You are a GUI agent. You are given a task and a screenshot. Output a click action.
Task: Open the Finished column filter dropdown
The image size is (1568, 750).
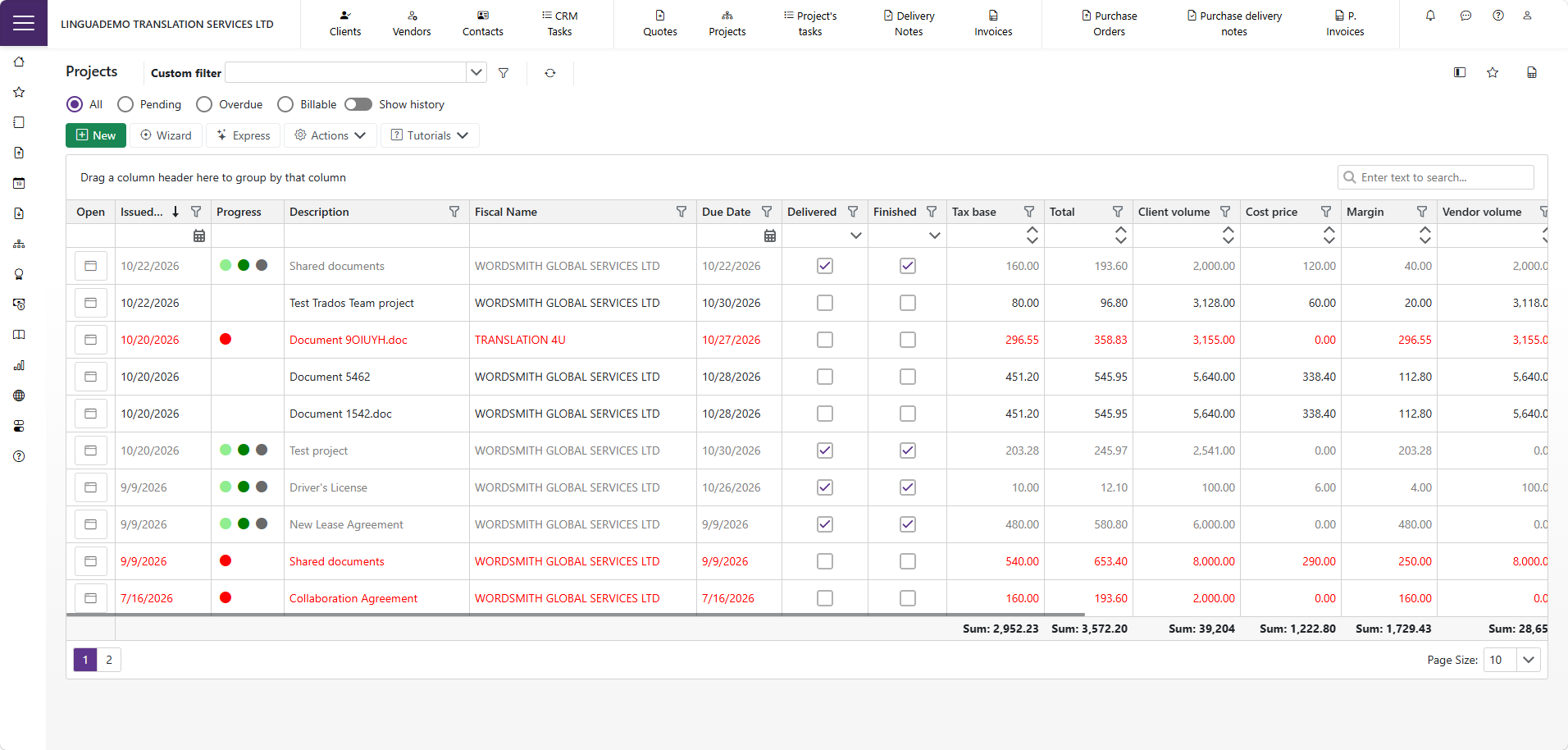tap(934, 236)
